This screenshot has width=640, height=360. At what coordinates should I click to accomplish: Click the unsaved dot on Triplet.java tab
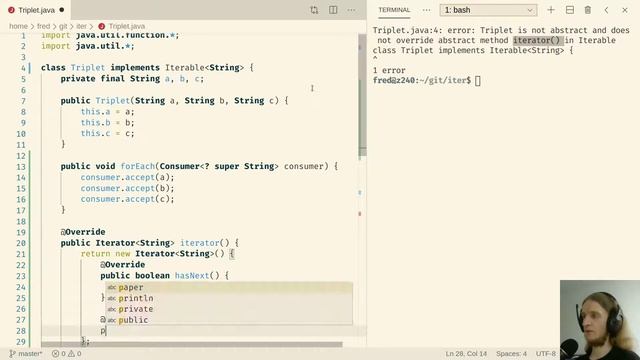point(62,10)
